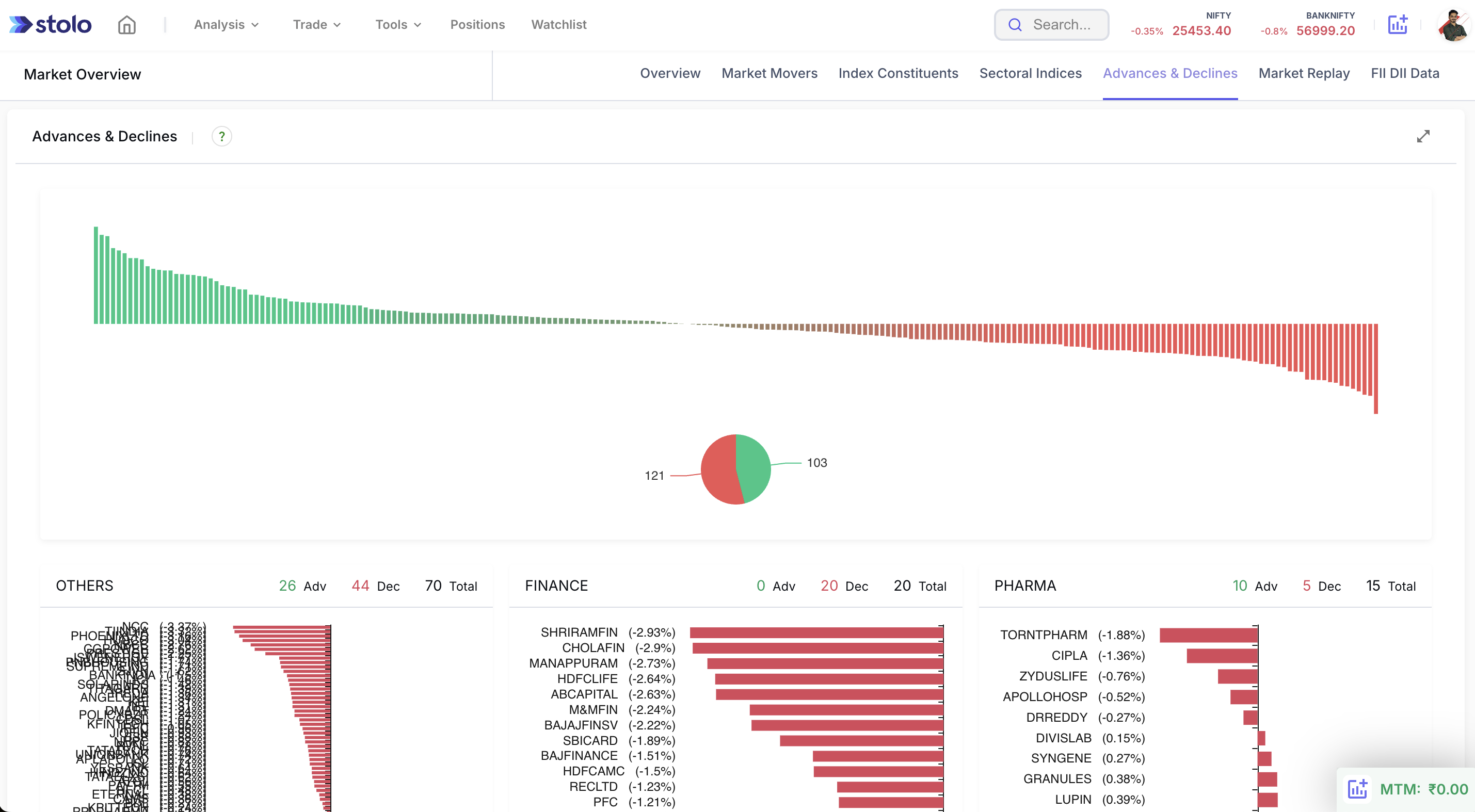The width and height of the screenshot is (1475, 812).
Task: Click the BAJFINANCE (-1.51%) row label
Action: coord(608,755)
